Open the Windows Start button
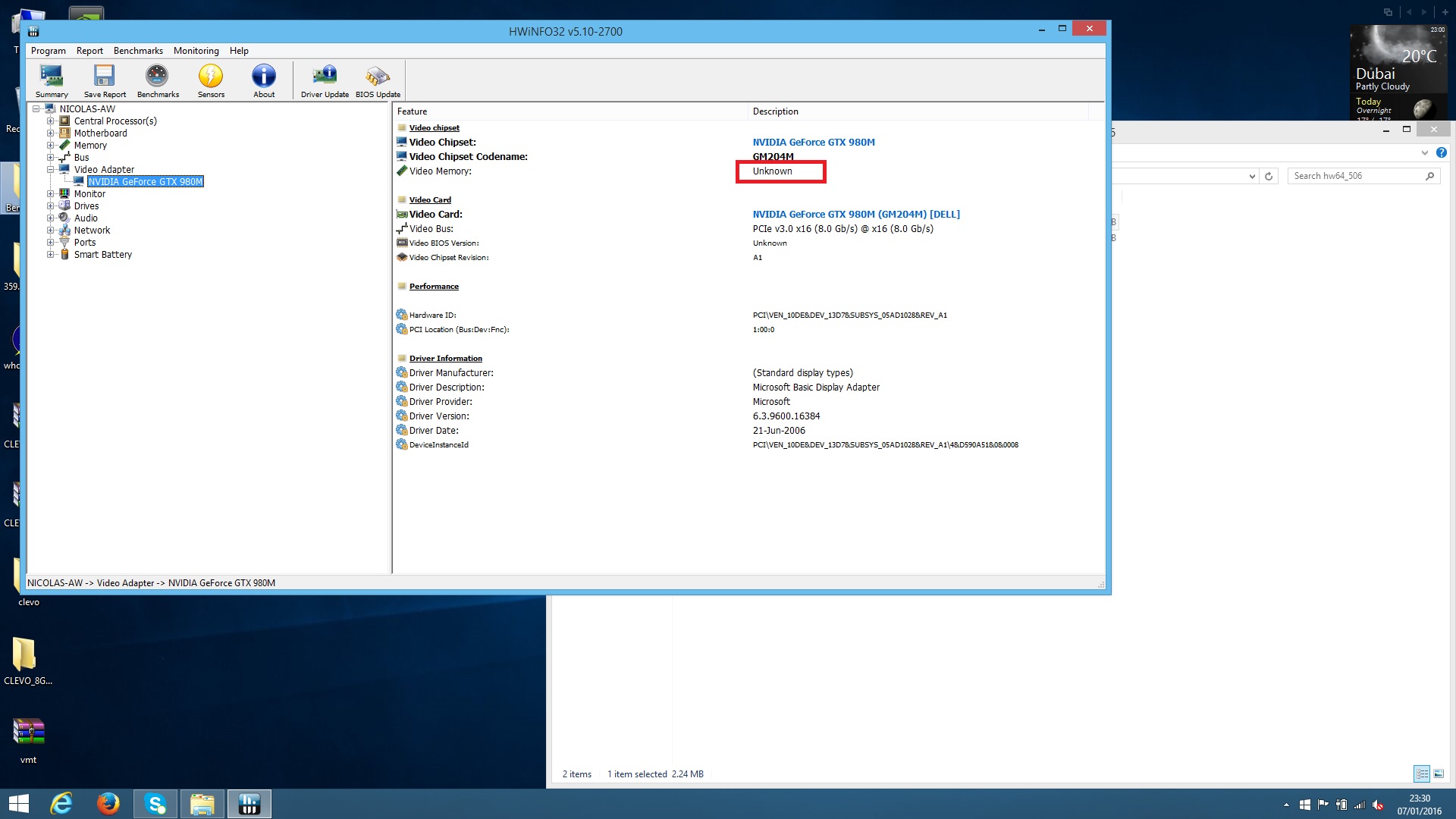Screen dimensions: 1456x819 [x=19, y=804]
